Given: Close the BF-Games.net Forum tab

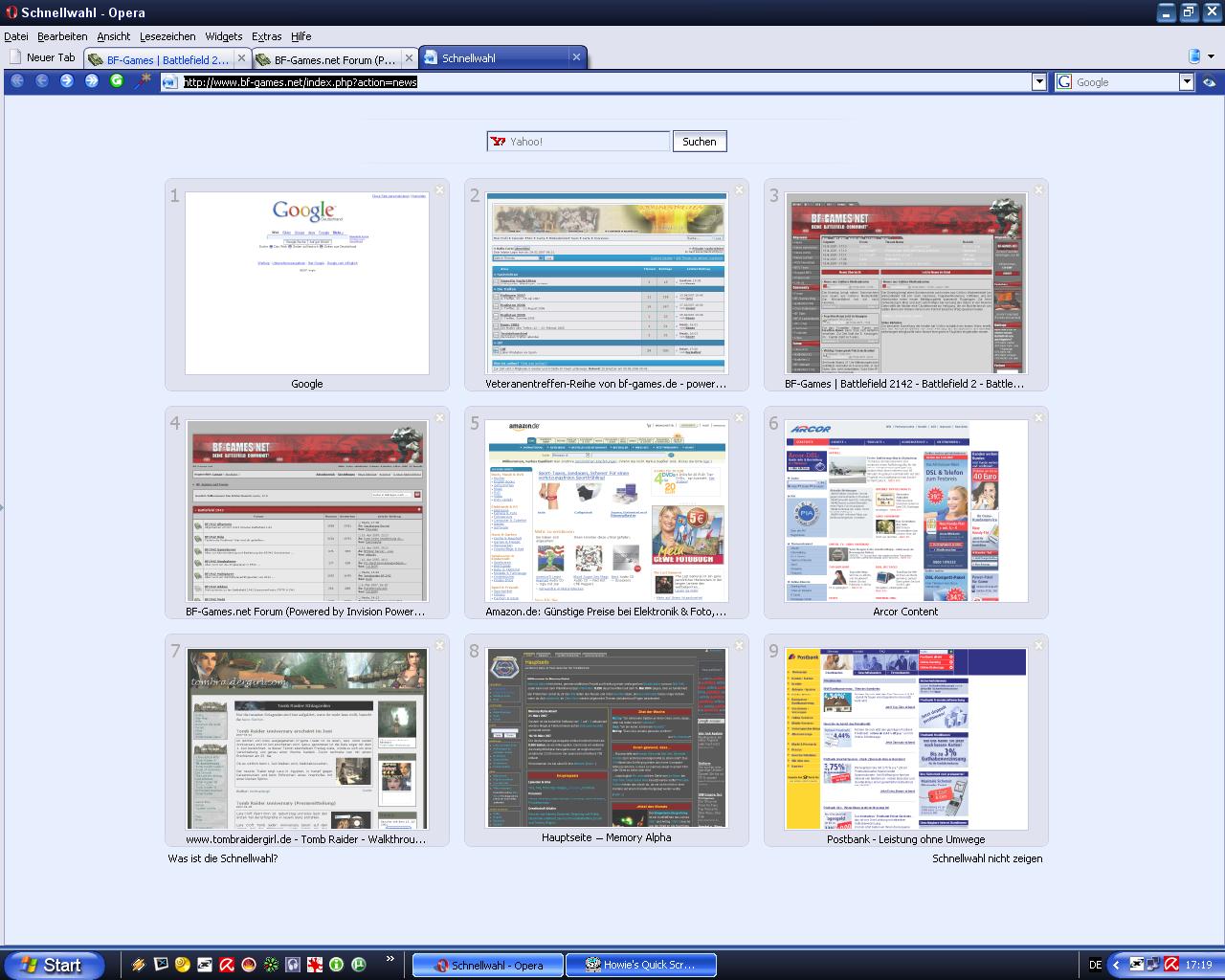Looking at the screenshot, I should 409,58.
